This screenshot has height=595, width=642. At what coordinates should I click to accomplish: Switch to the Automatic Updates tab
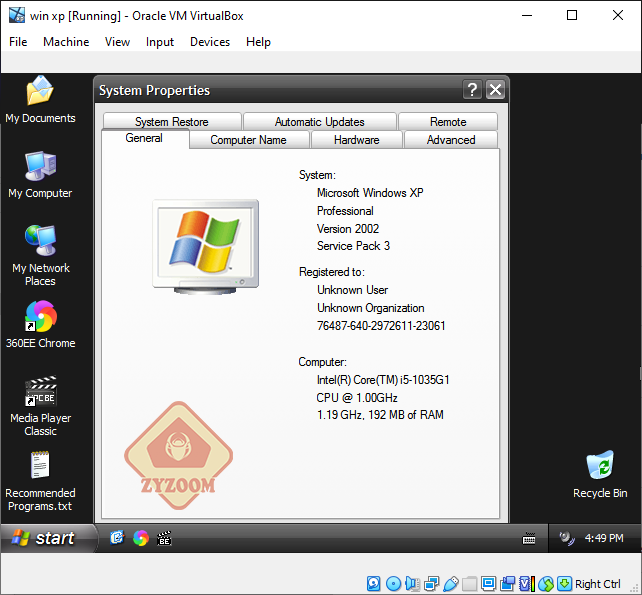point(320,122)
